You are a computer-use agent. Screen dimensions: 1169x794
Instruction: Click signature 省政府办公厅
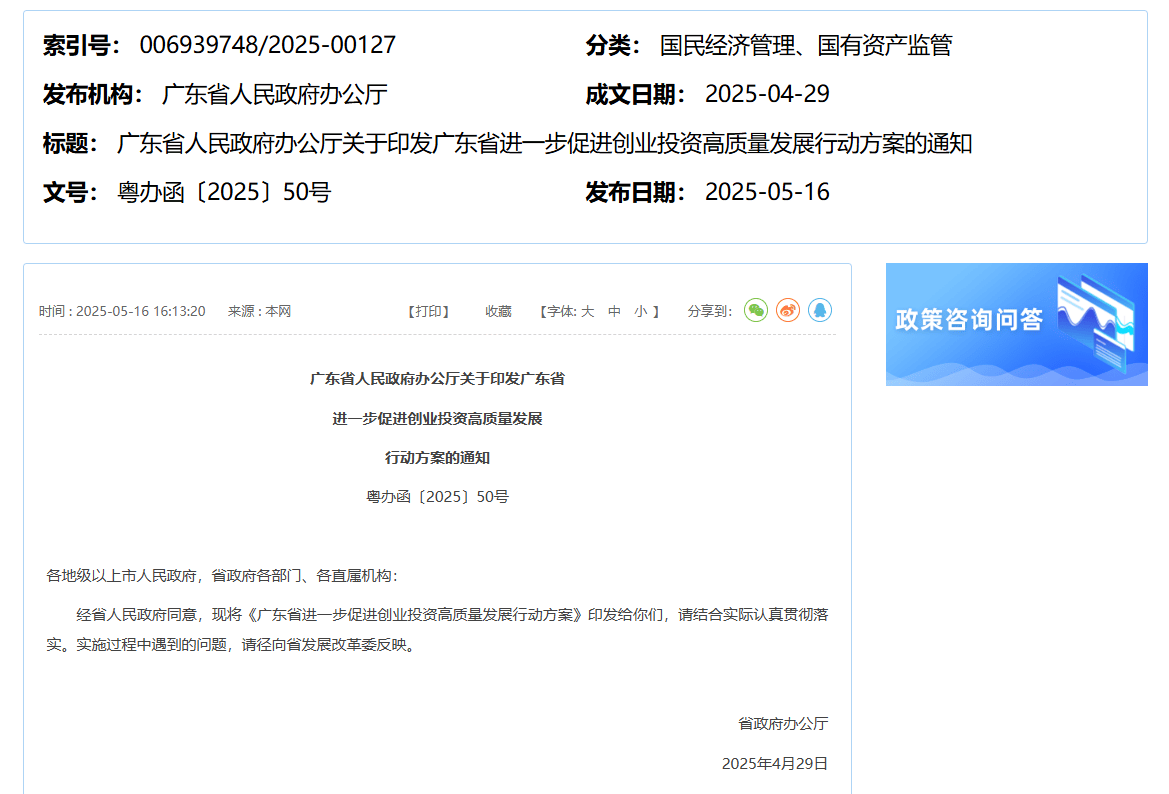tap(784, 723)
